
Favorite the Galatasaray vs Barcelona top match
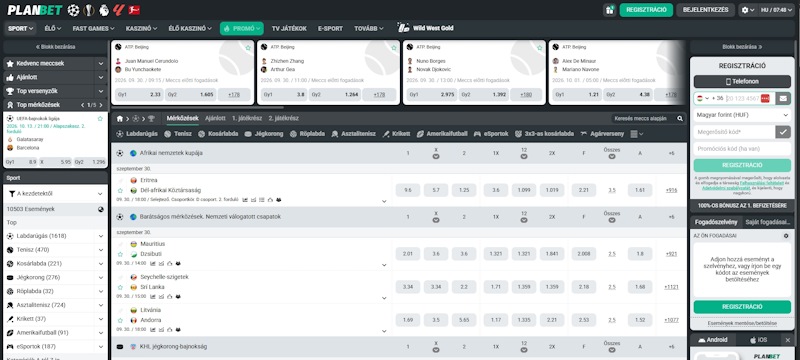click(100, 118)
